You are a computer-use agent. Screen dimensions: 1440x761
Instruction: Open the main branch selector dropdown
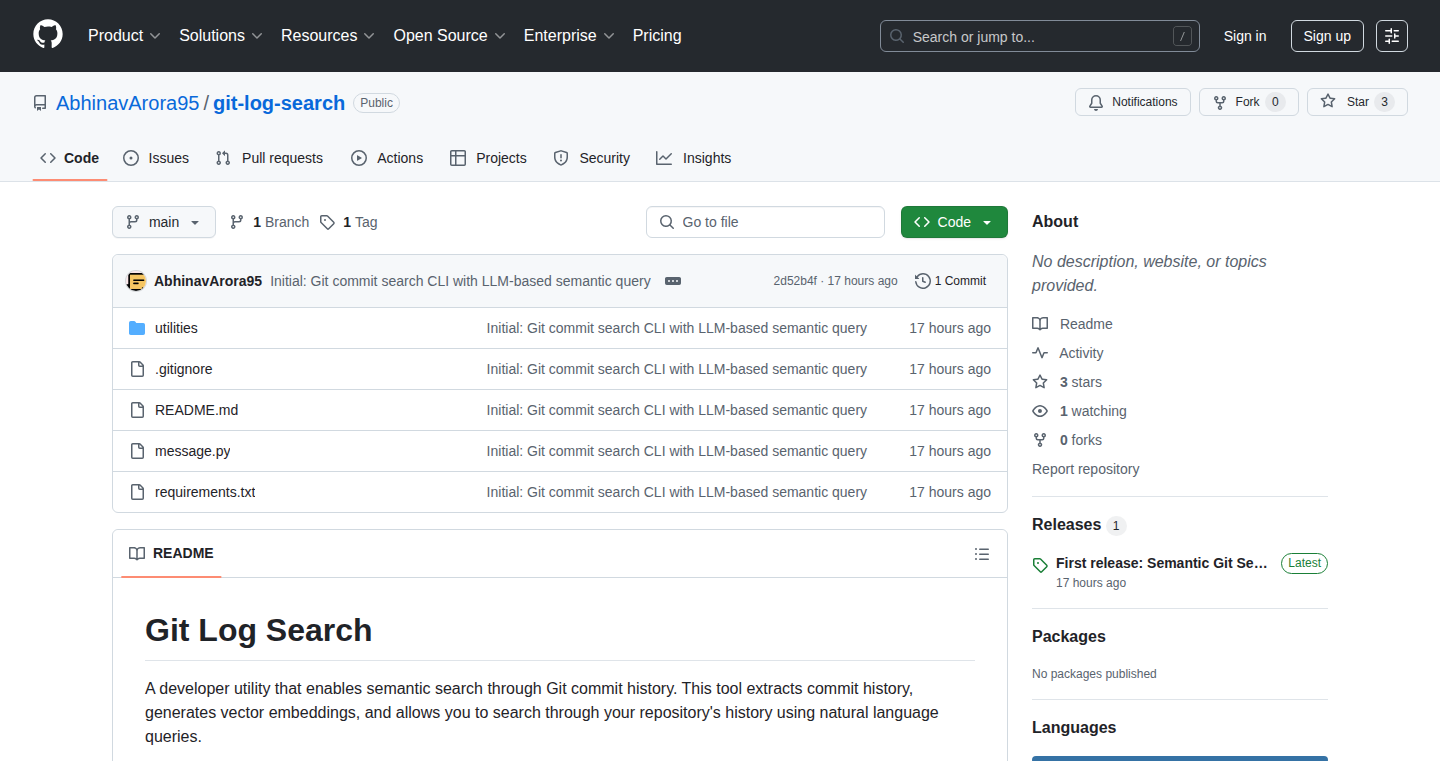tap(164, 222)
